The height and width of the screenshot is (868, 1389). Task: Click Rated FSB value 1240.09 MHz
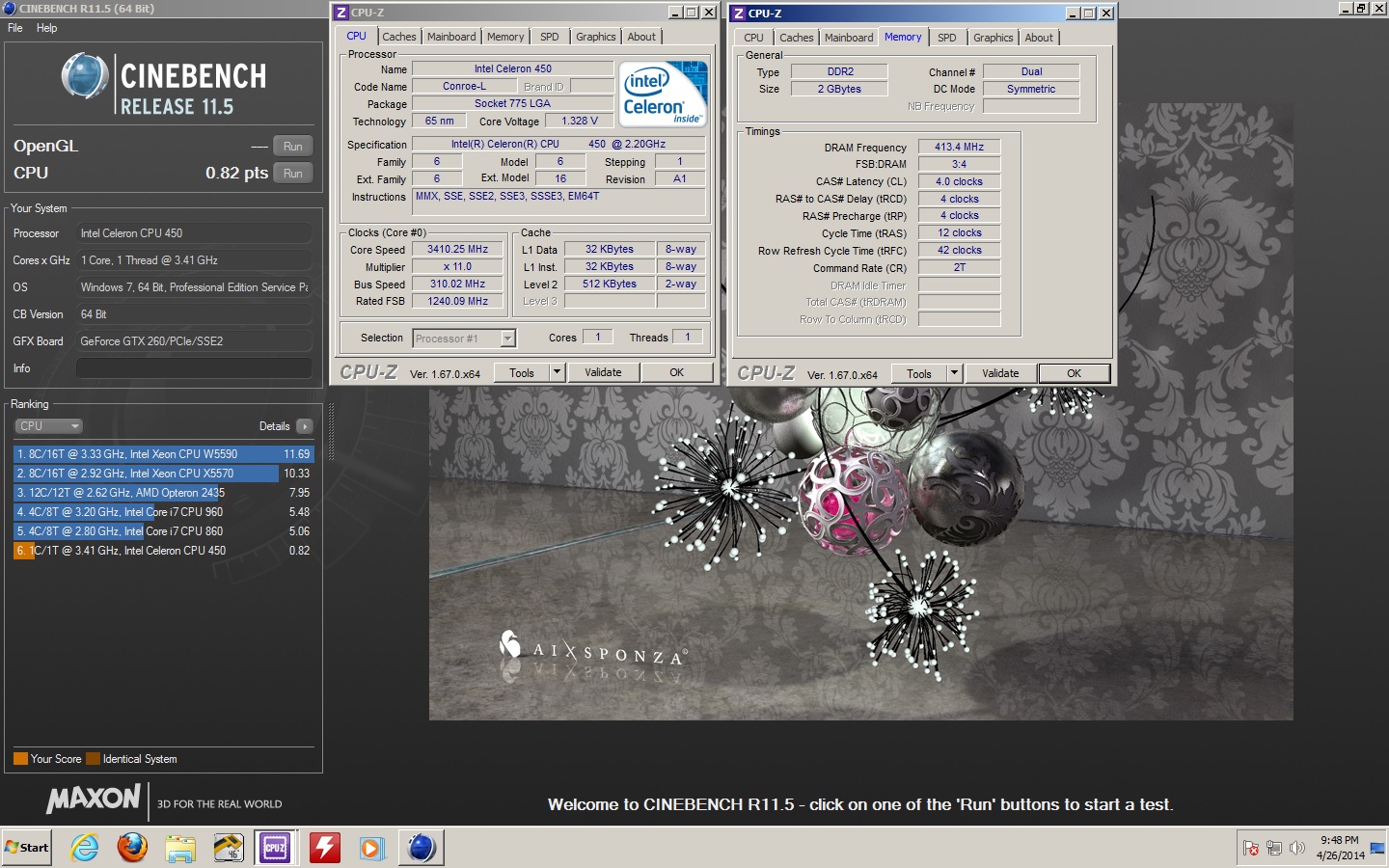coord(458,301)
